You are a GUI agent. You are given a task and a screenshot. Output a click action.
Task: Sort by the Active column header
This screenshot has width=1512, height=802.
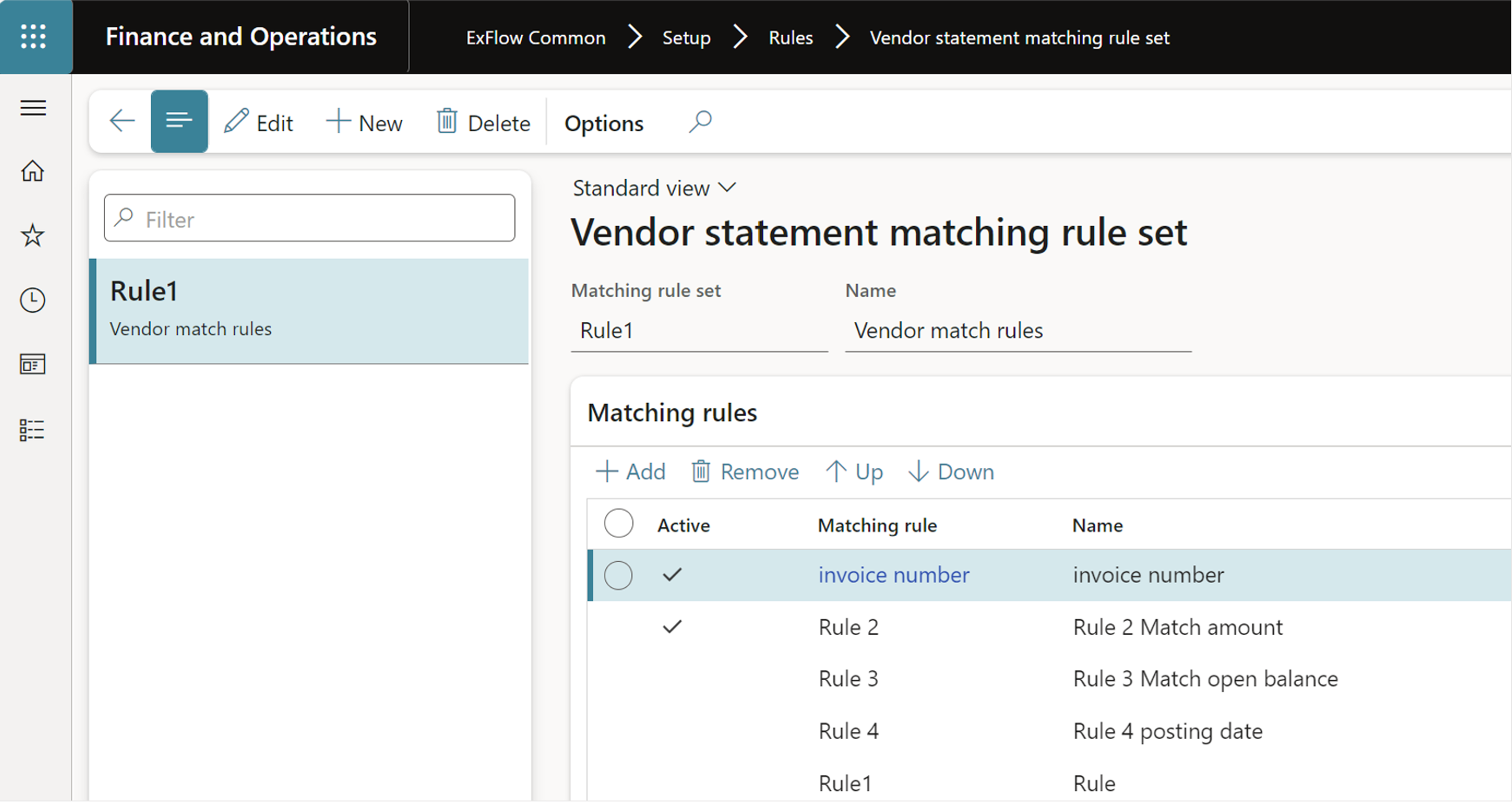[x=683, y=525]
